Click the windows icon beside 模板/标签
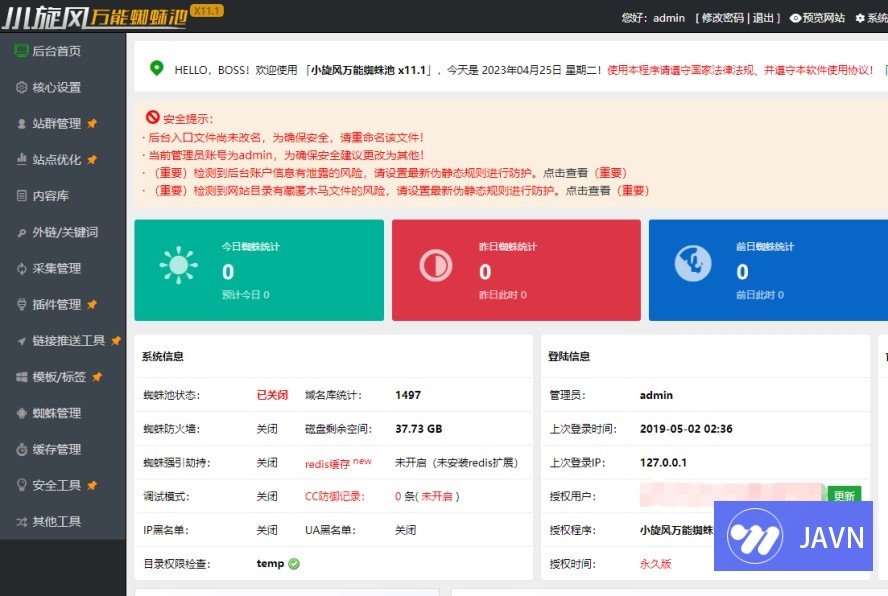This screenshot has width=888, height=596. [22, 377]
